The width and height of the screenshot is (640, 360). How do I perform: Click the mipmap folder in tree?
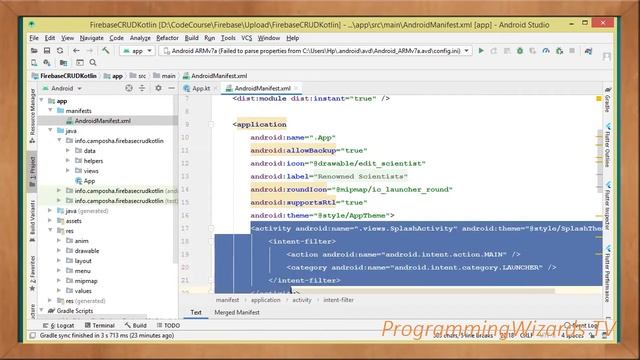click(x=82, y=281)
